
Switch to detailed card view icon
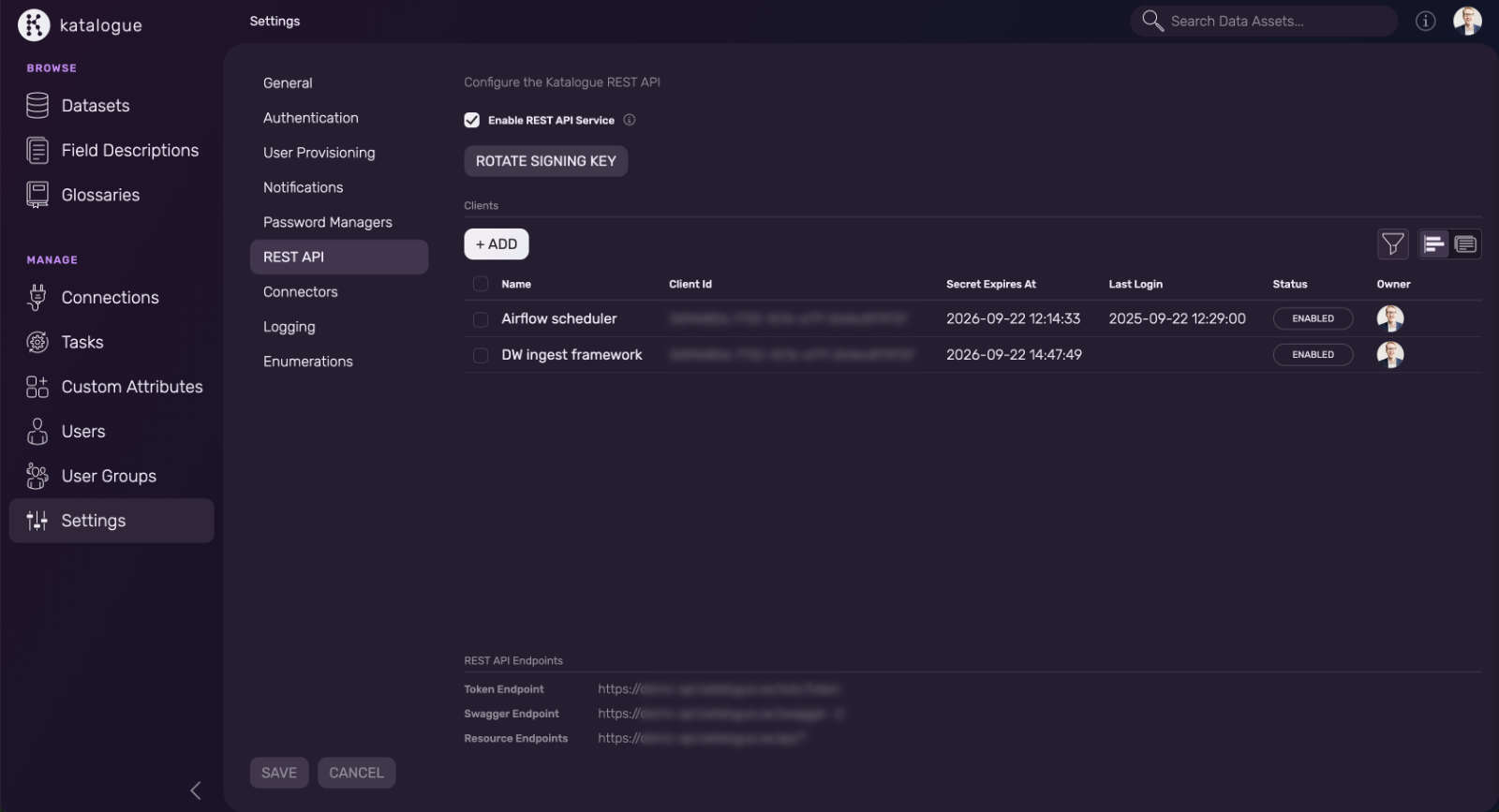click(1465, 244)
